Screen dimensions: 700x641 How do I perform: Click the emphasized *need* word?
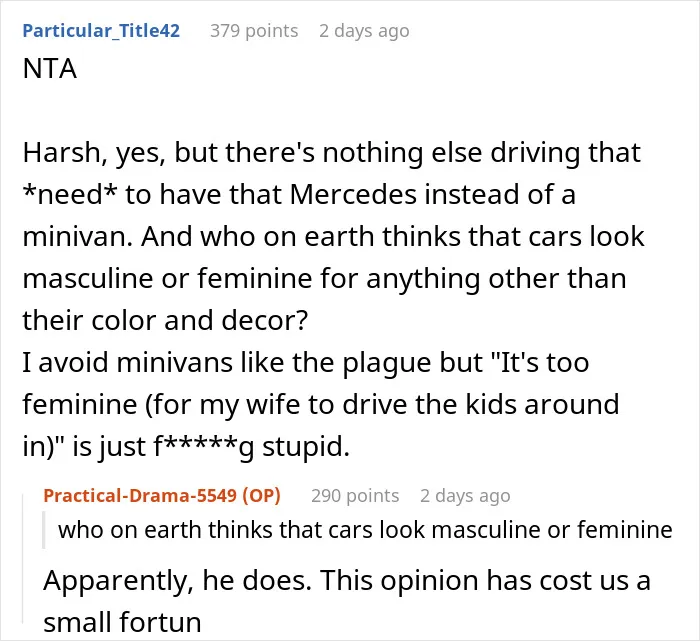pos(70,195)
